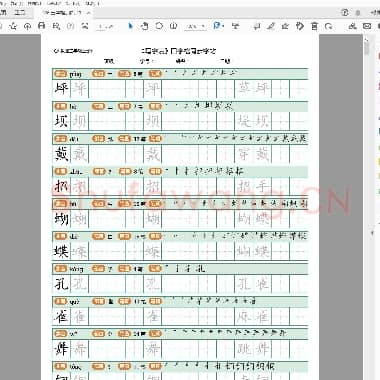This screenshot has height=380, width=380.
Task: Expand the right tools pane arrow
Action: pos(373,234)
